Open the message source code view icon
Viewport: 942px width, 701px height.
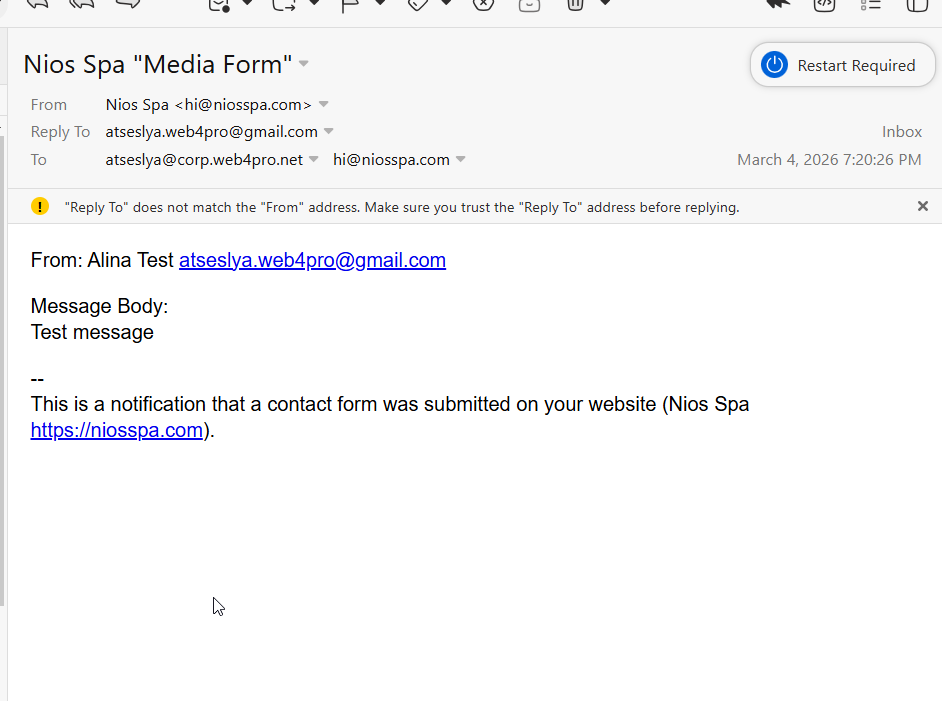[824, 4]
